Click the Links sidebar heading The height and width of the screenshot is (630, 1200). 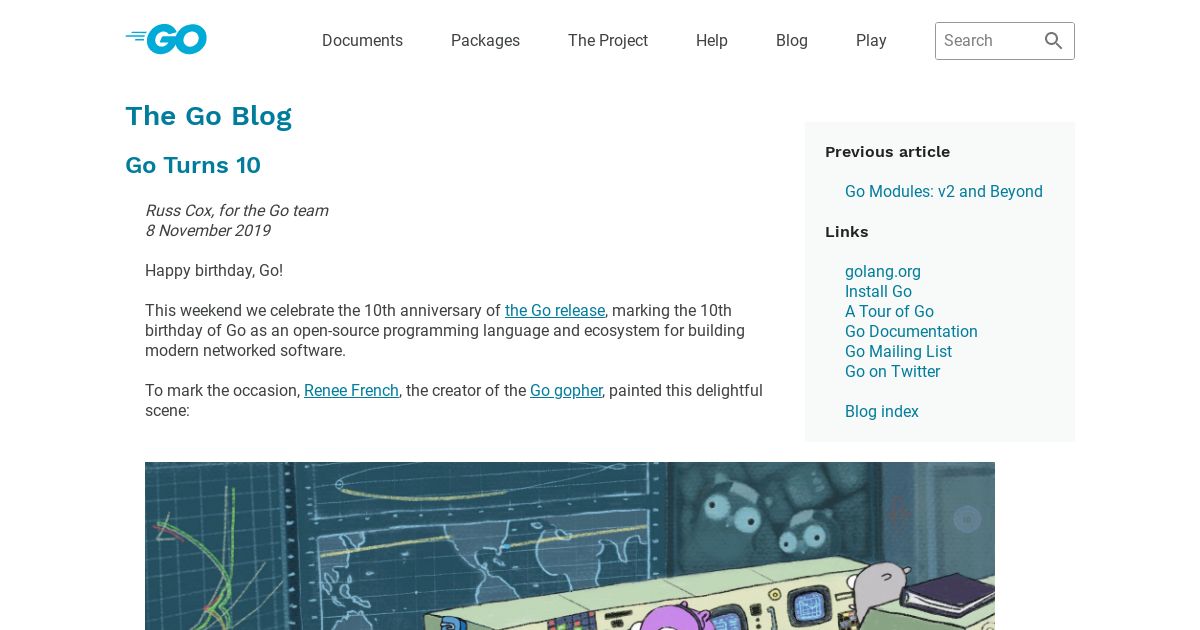pos(846,232)
